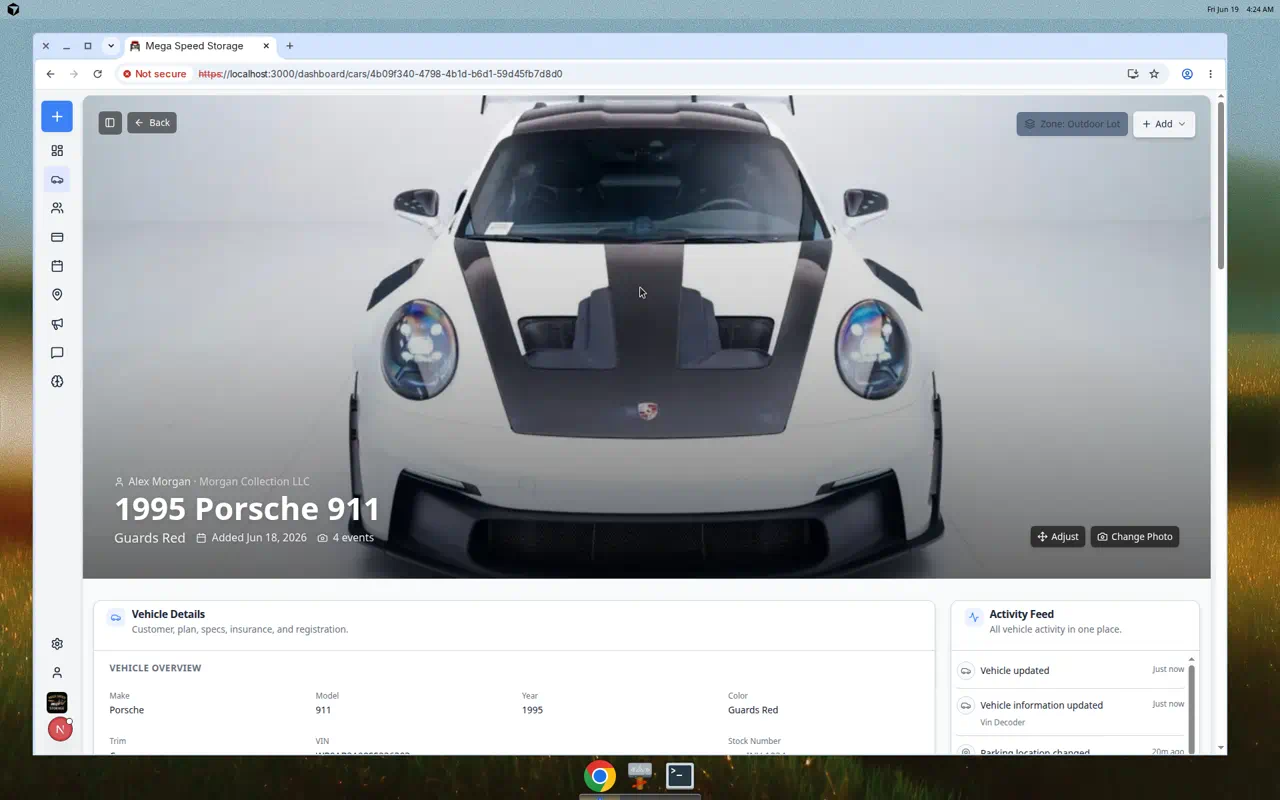Click the Activity Feed scrollbar

point(1191,705)
